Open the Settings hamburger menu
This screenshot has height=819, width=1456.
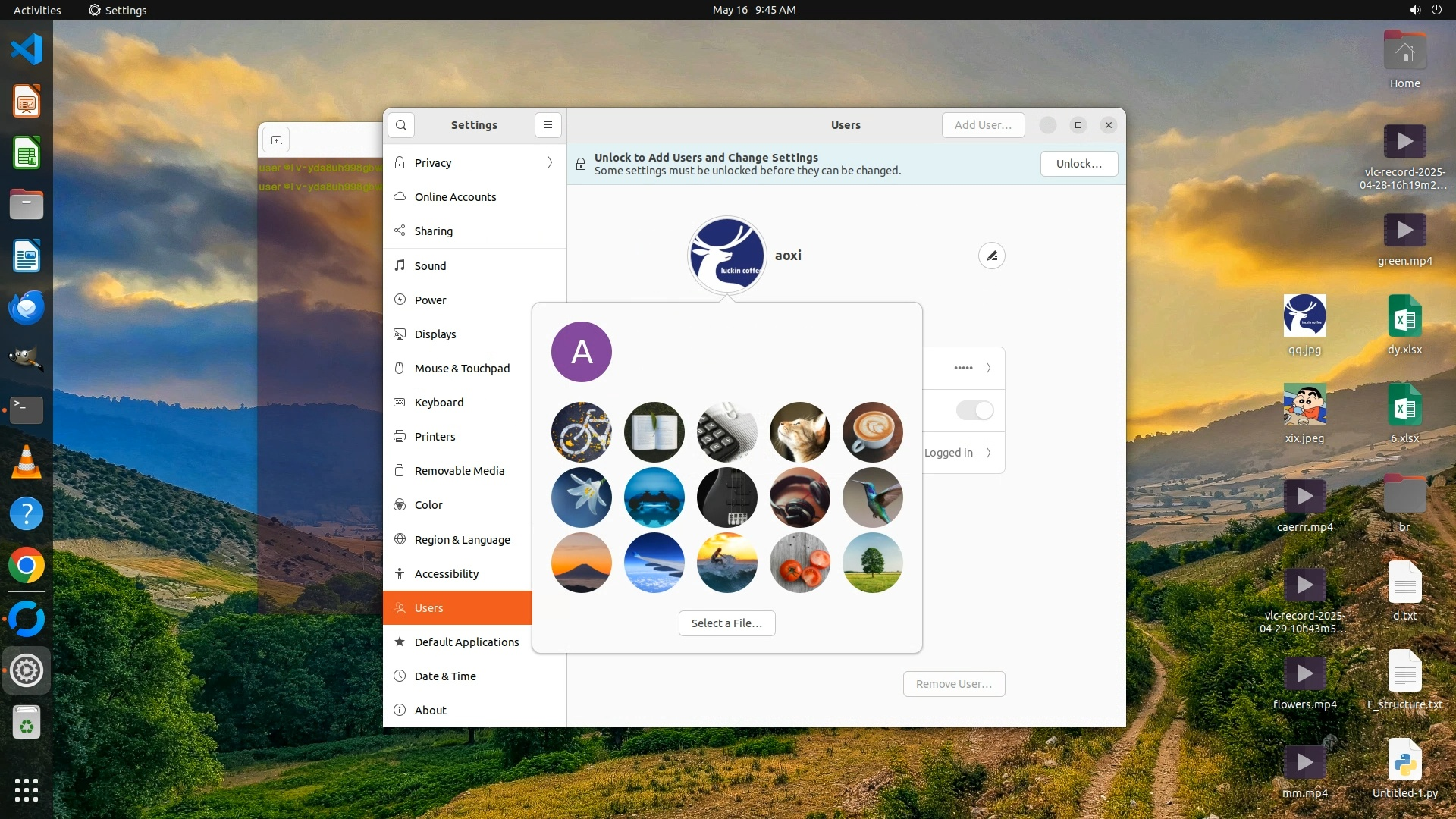tap(548, 125)
